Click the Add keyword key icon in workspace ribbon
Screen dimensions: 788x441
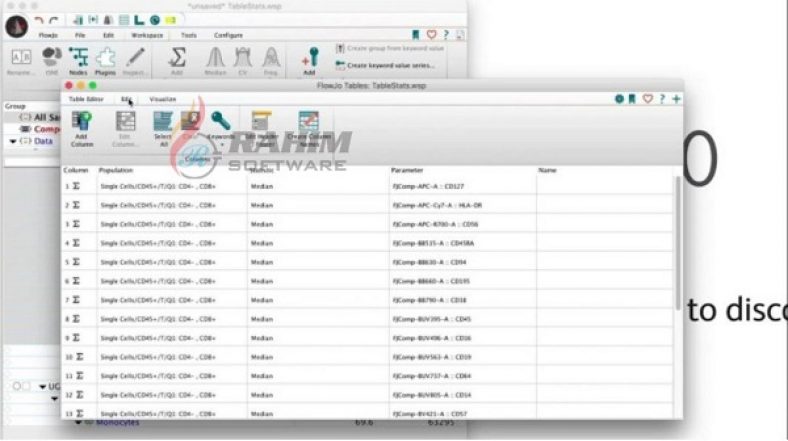point(310,61)
